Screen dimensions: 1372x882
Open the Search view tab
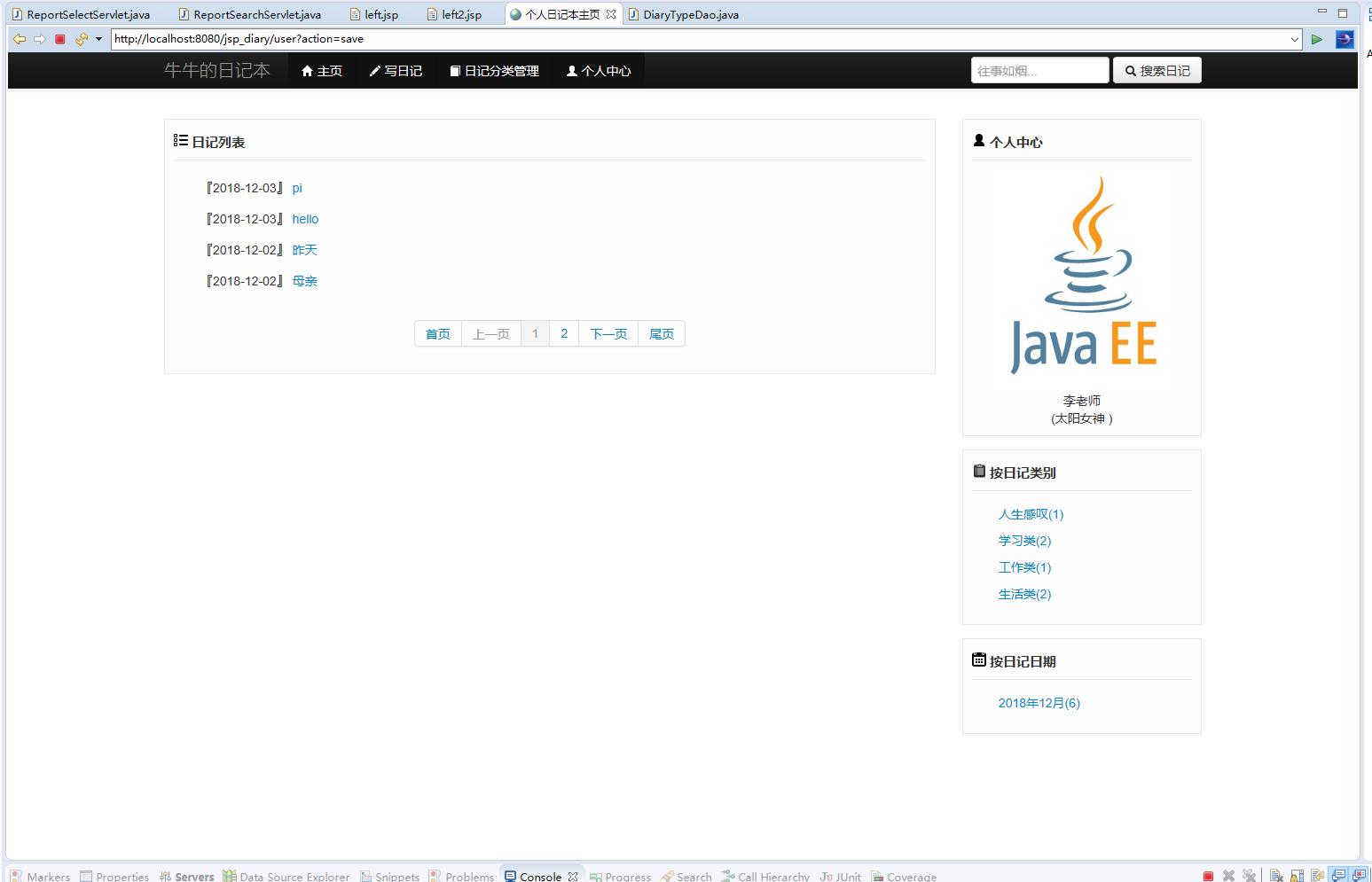[x=686, y=876]
